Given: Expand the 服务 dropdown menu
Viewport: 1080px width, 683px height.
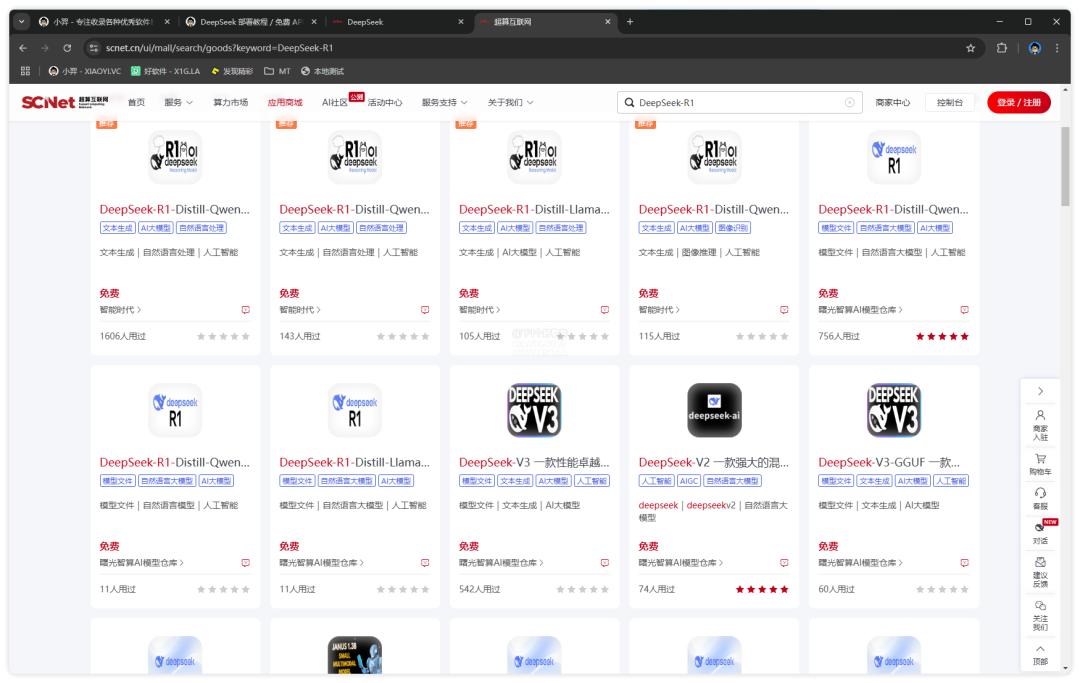Looking at the screenshot, I should tap(179, 103).
